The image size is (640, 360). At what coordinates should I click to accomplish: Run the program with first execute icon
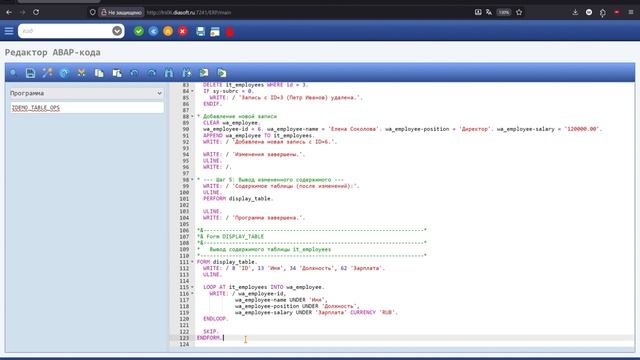click(x=204, y=73)
